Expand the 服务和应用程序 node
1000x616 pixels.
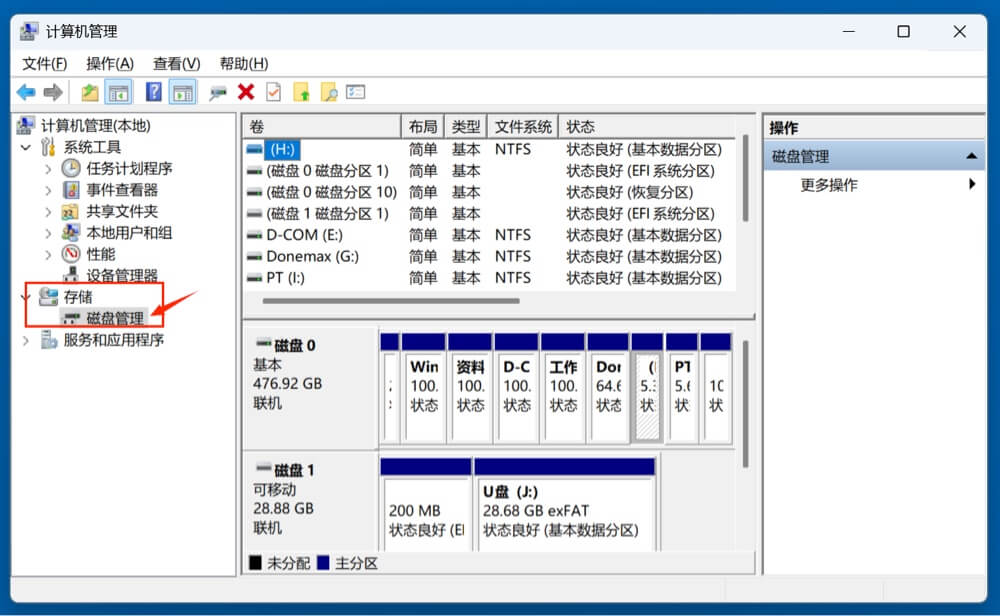[x=26, y=341]
